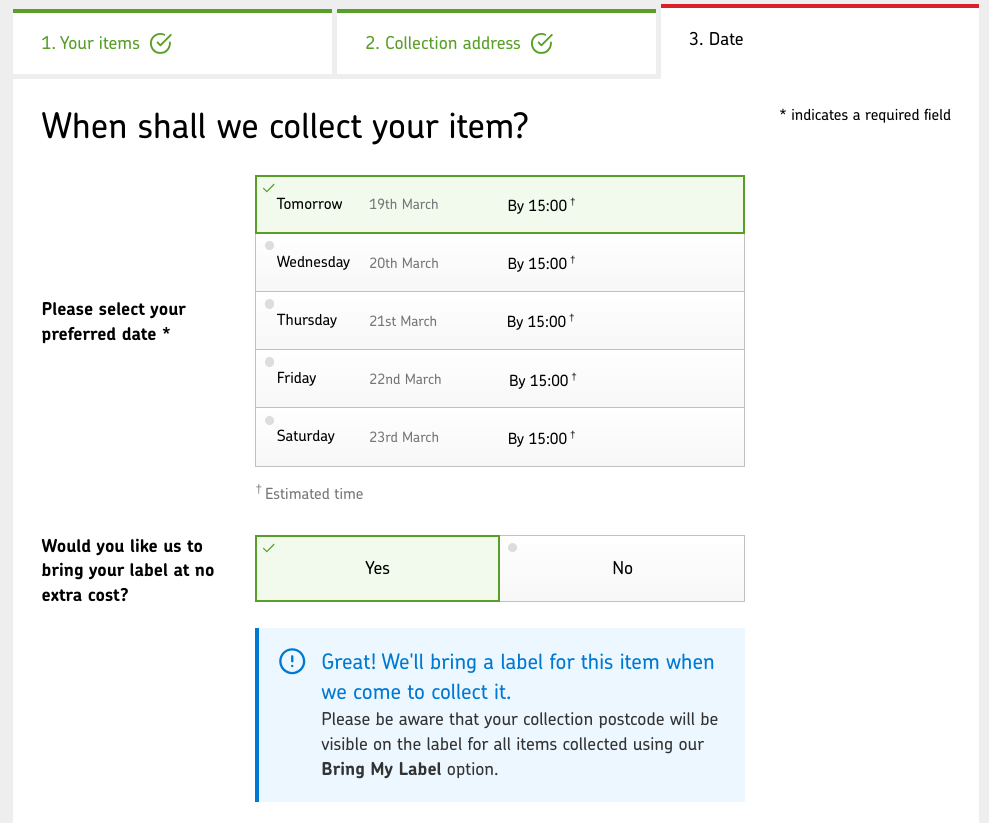Go back to Your items step
Viewport: 989px width, 823px height.
coord(90,43)
